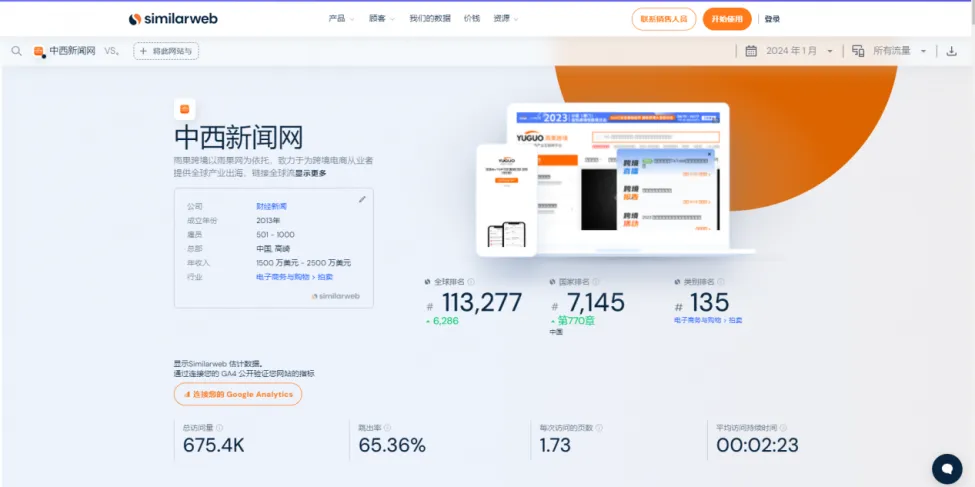Click the employees value 501 - 1000
Viewport: 975px width, 487px height.
[275, 234]
